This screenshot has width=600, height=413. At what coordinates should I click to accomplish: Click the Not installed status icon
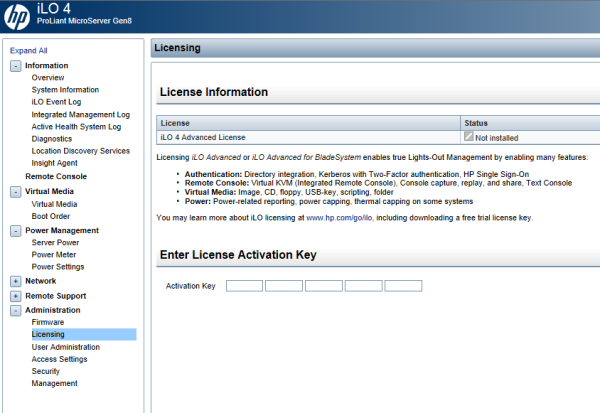click(x=468, y=137)
